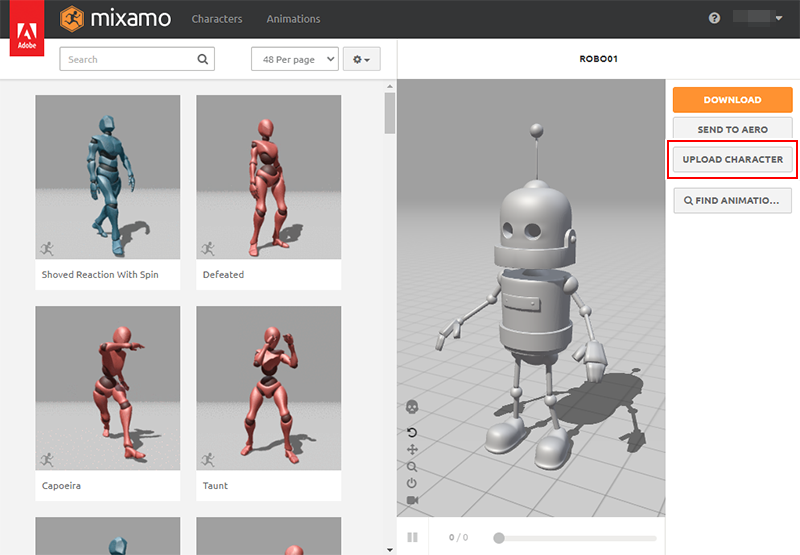Open the help question mark icon
This screenshot has height=555, width=800.
tap(714, 18)
